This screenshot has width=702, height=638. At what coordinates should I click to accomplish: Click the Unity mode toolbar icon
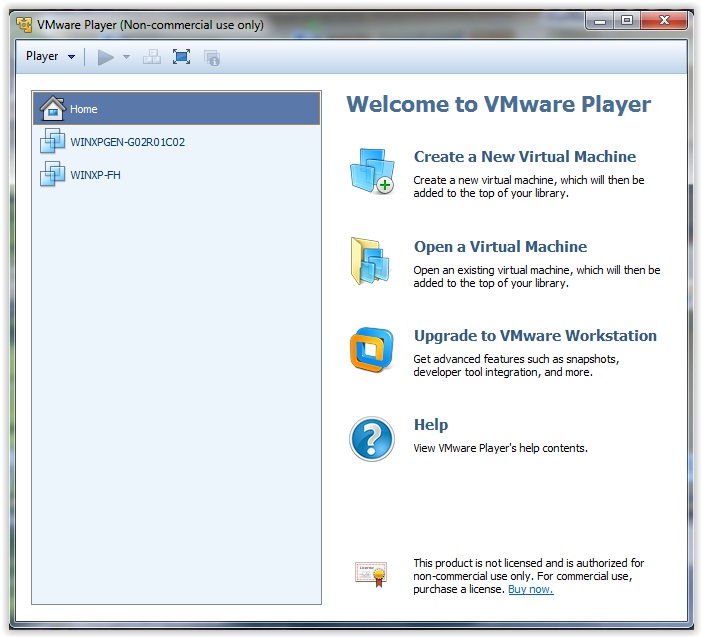click(x=211, y=57)
